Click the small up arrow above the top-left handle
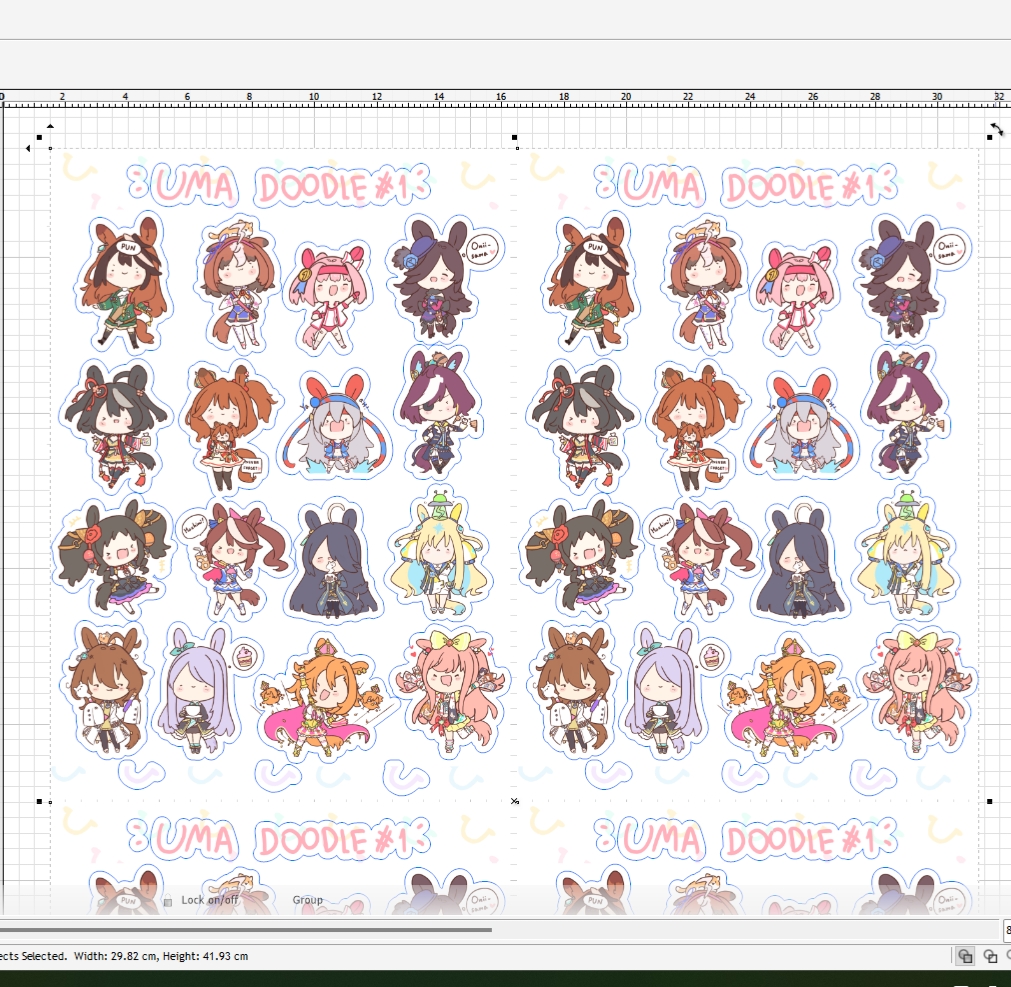 [x=50, y=126]
